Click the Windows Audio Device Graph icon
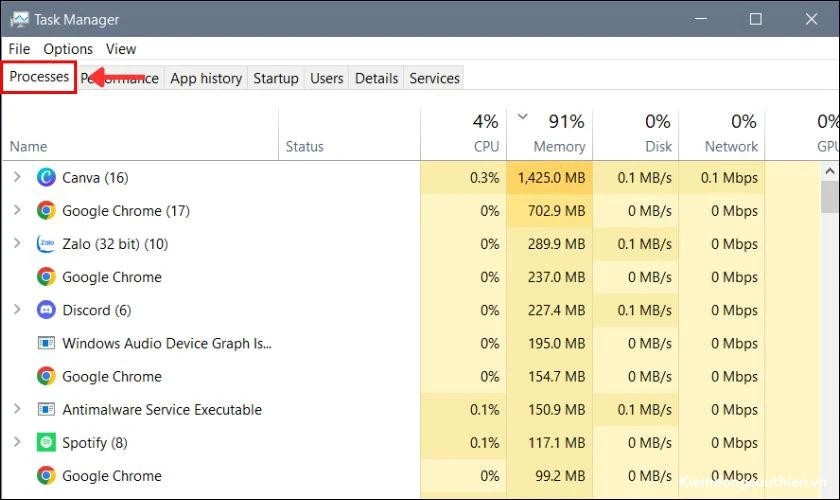This screenshot has height=500, width=840. tap(46, 343)
